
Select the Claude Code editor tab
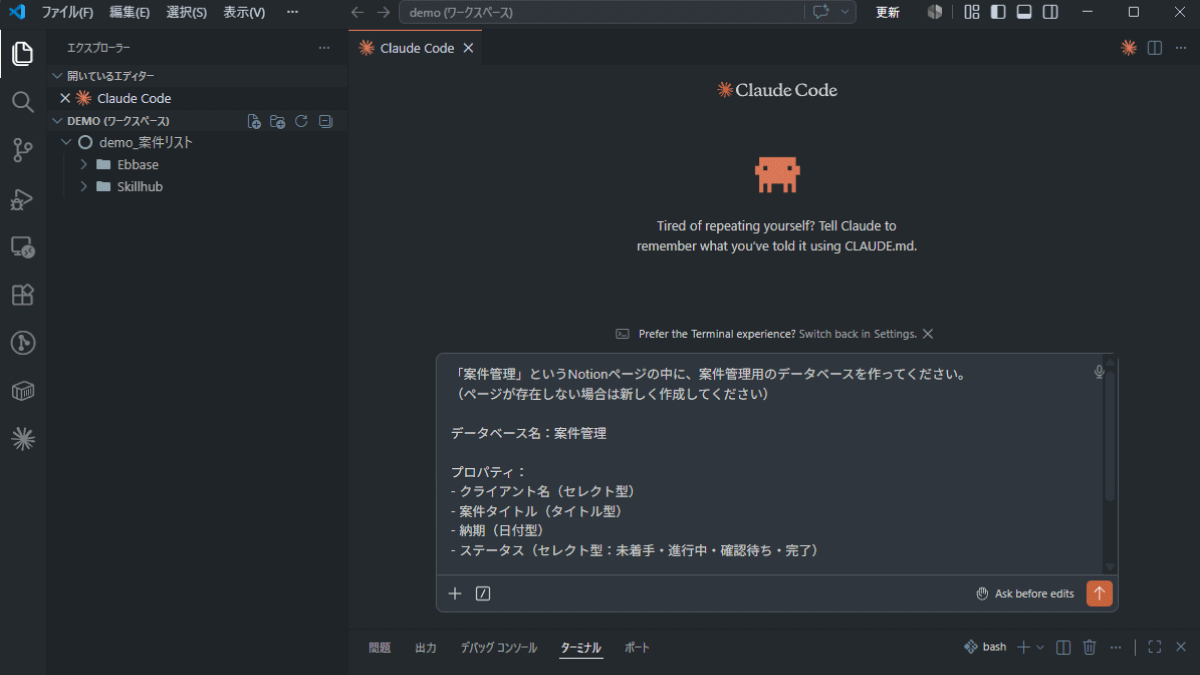pyautogui.click(x=416, y=48)
